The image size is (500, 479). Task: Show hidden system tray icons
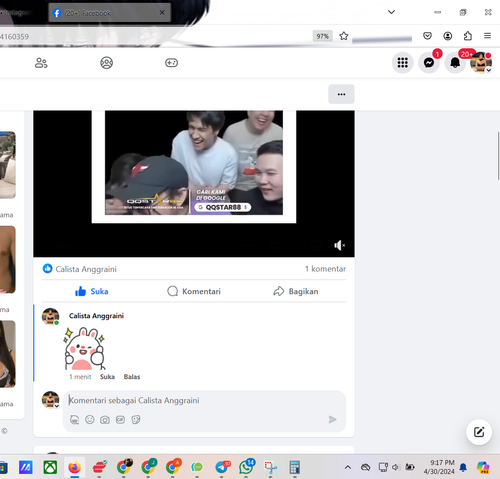tap(348, 467)
